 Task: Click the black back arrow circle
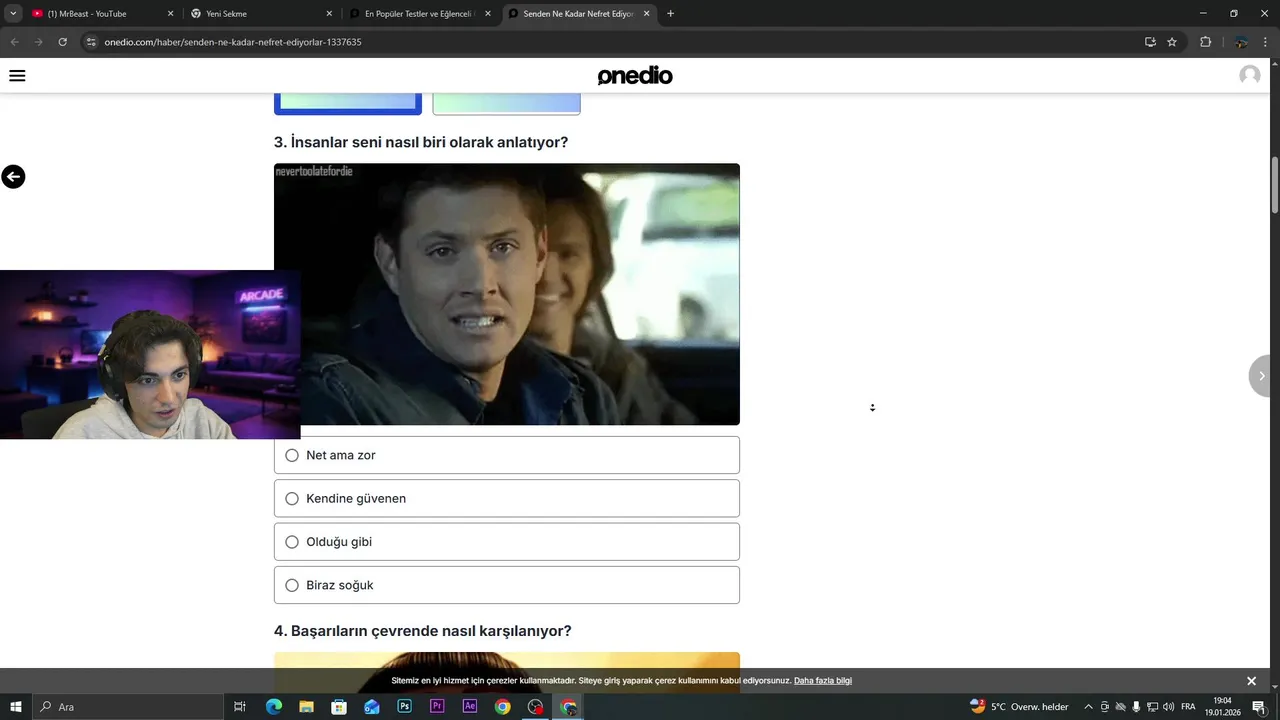pos(13,177)
